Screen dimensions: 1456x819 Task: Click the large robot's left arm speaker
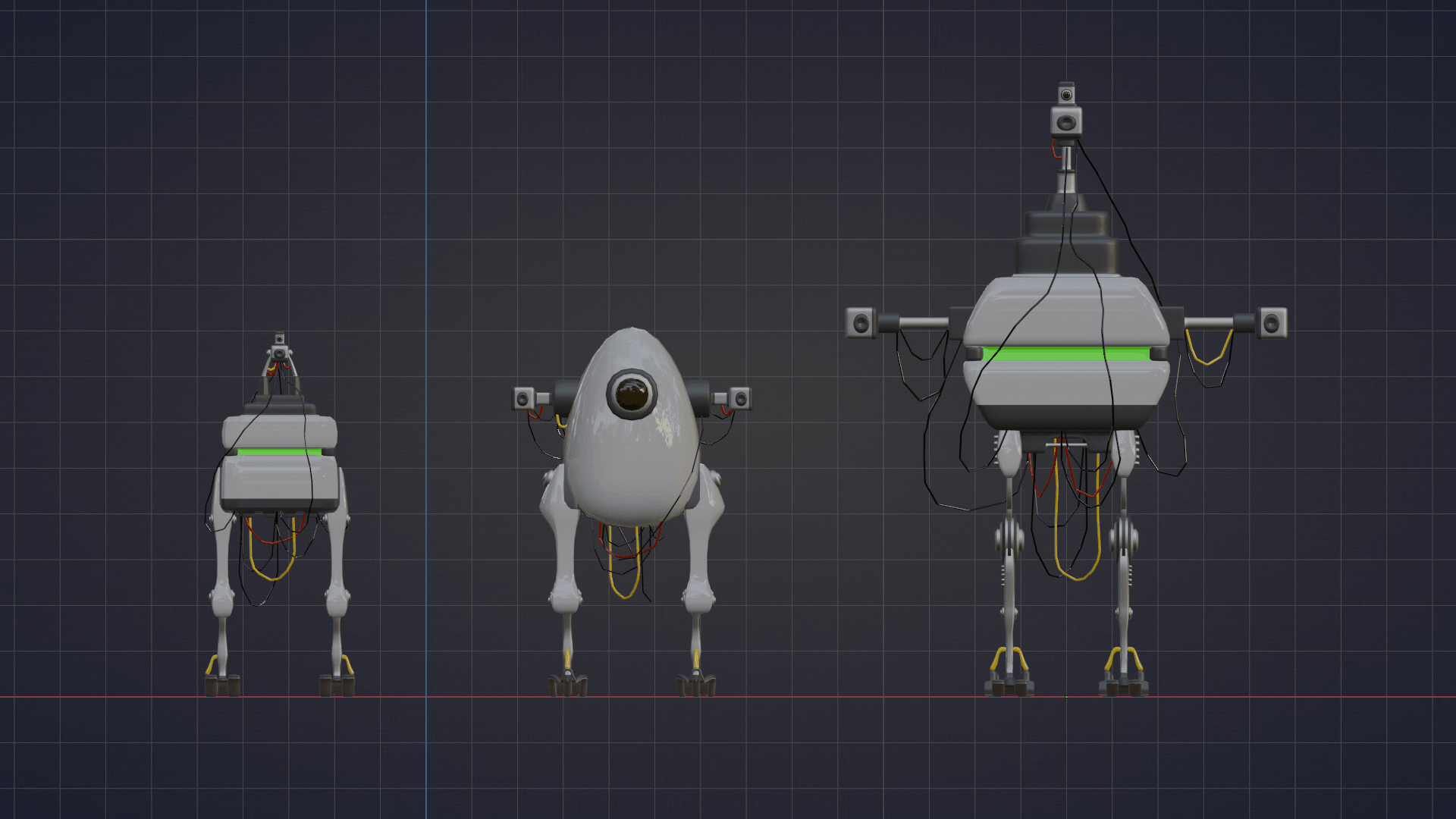(x=861, y=323)
